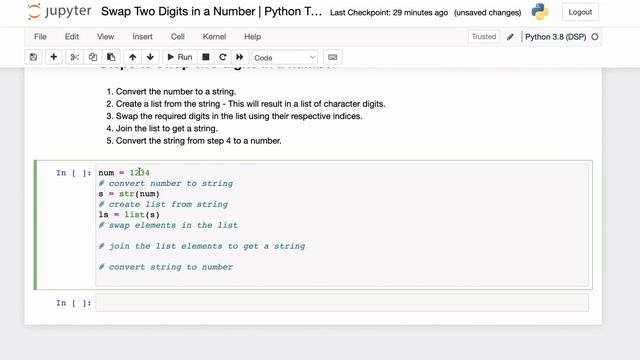Click the code line 'num = 1234'
The height and width of the screenshot is (360, 640).
124,173
